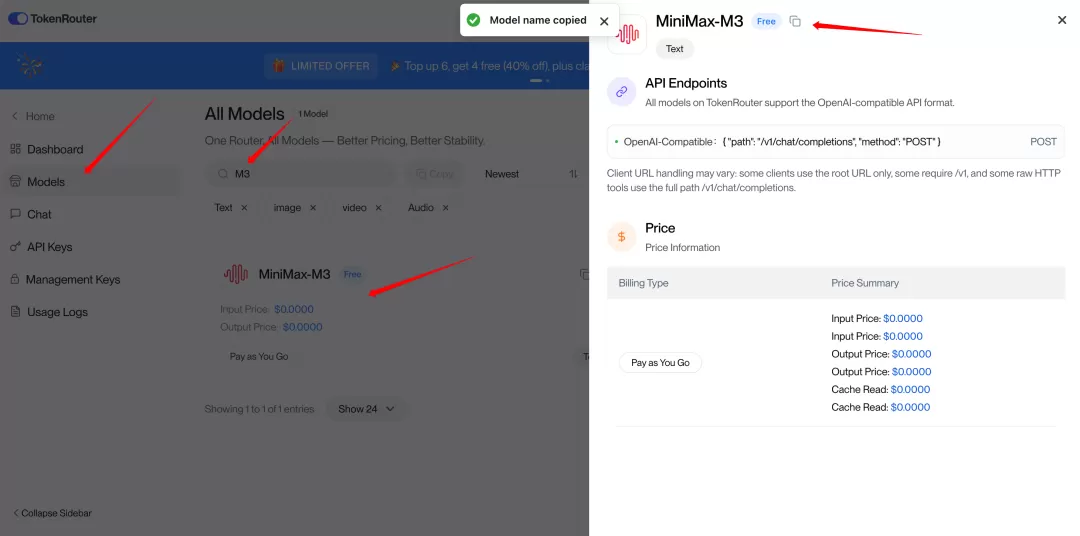Click copy icon on MiniMax-M3 card
This screenshot has width=1080, height=536.
(x=584, y=274)
